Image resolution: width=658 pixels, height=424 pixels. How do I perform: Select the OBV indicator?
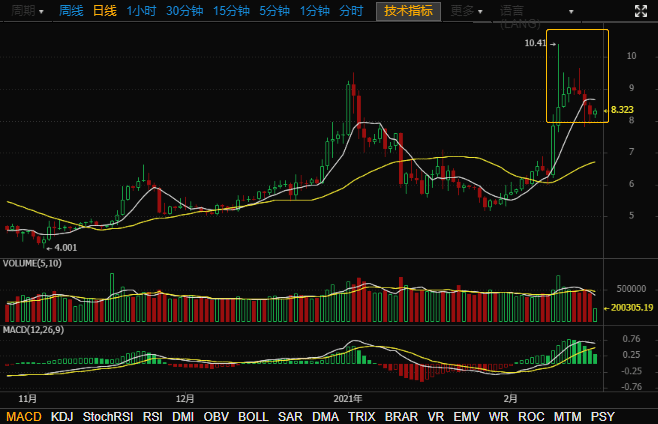(x=216, y=416)
